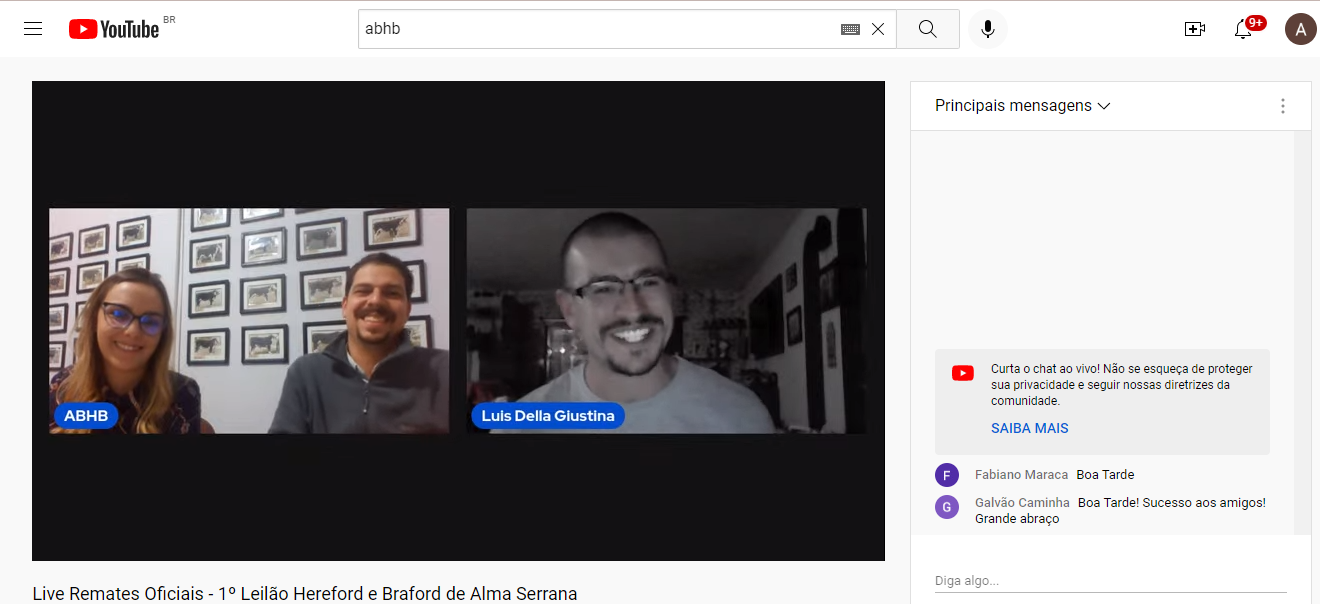Viewport: 1320px width, 604px height.
Task: Click Fabiano Maraca's avatar in chat
Action: click(x=947, y=475)
